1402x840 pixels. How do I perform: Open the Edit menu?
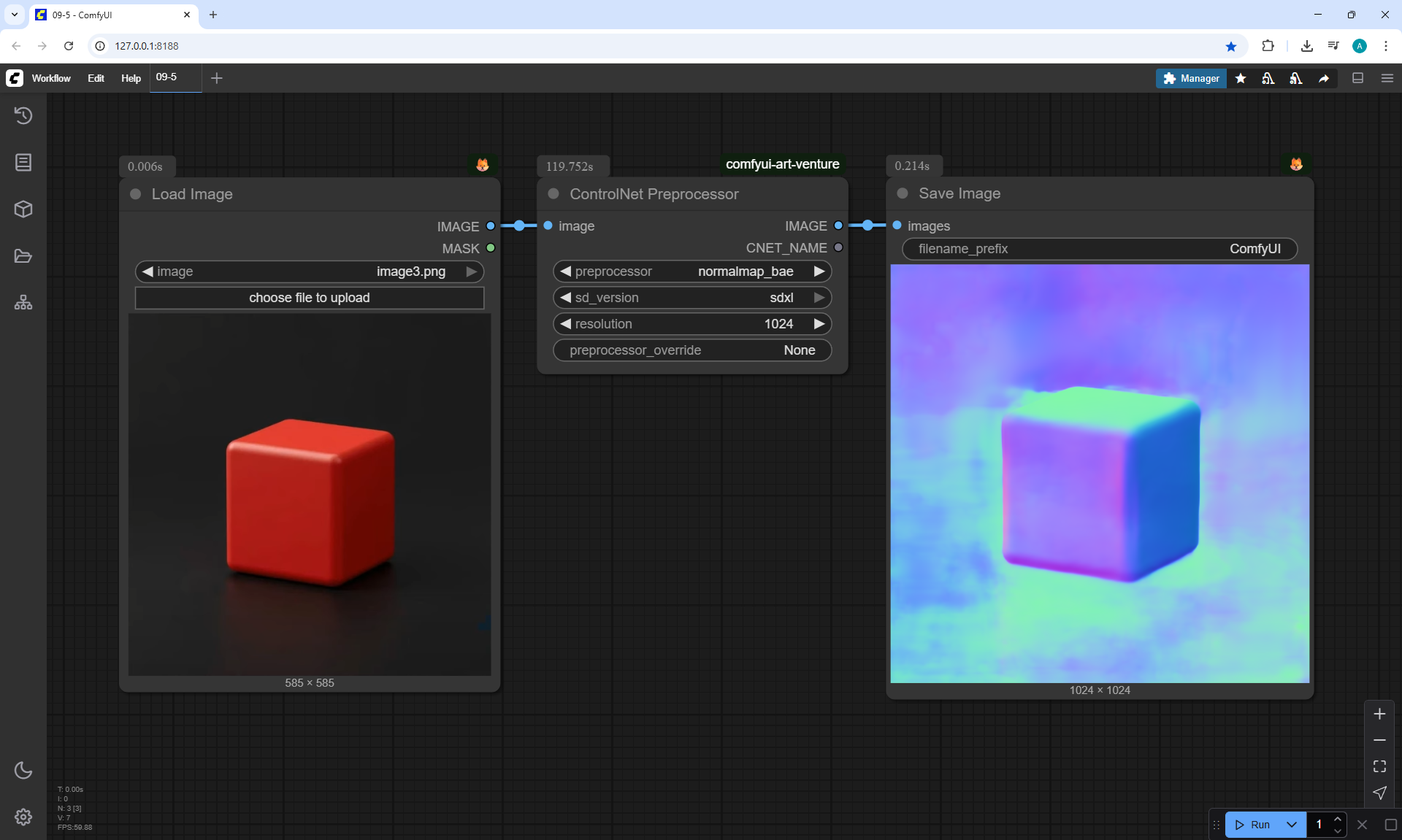pyautogui.click(x=96, y=78)
